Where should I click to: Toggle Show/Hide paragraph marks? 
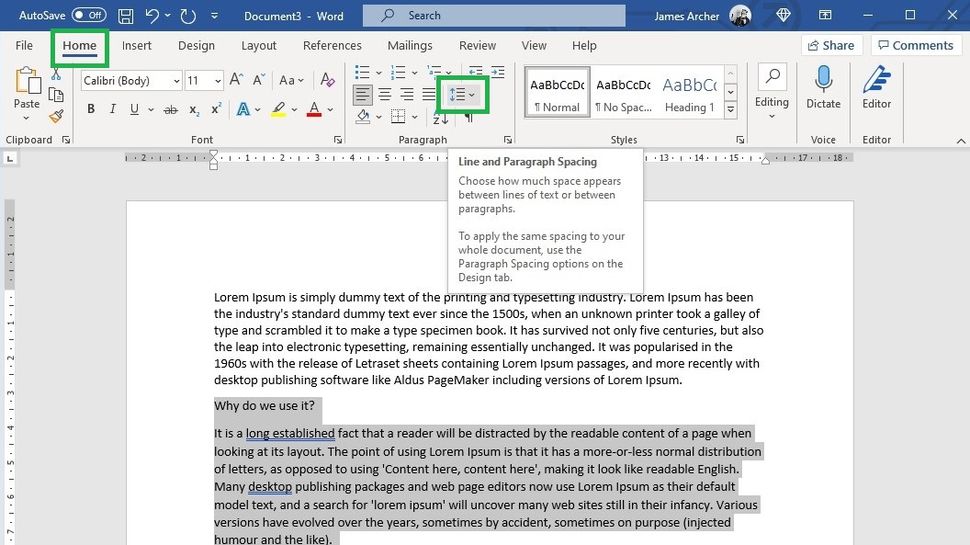(x=469, y=118)
